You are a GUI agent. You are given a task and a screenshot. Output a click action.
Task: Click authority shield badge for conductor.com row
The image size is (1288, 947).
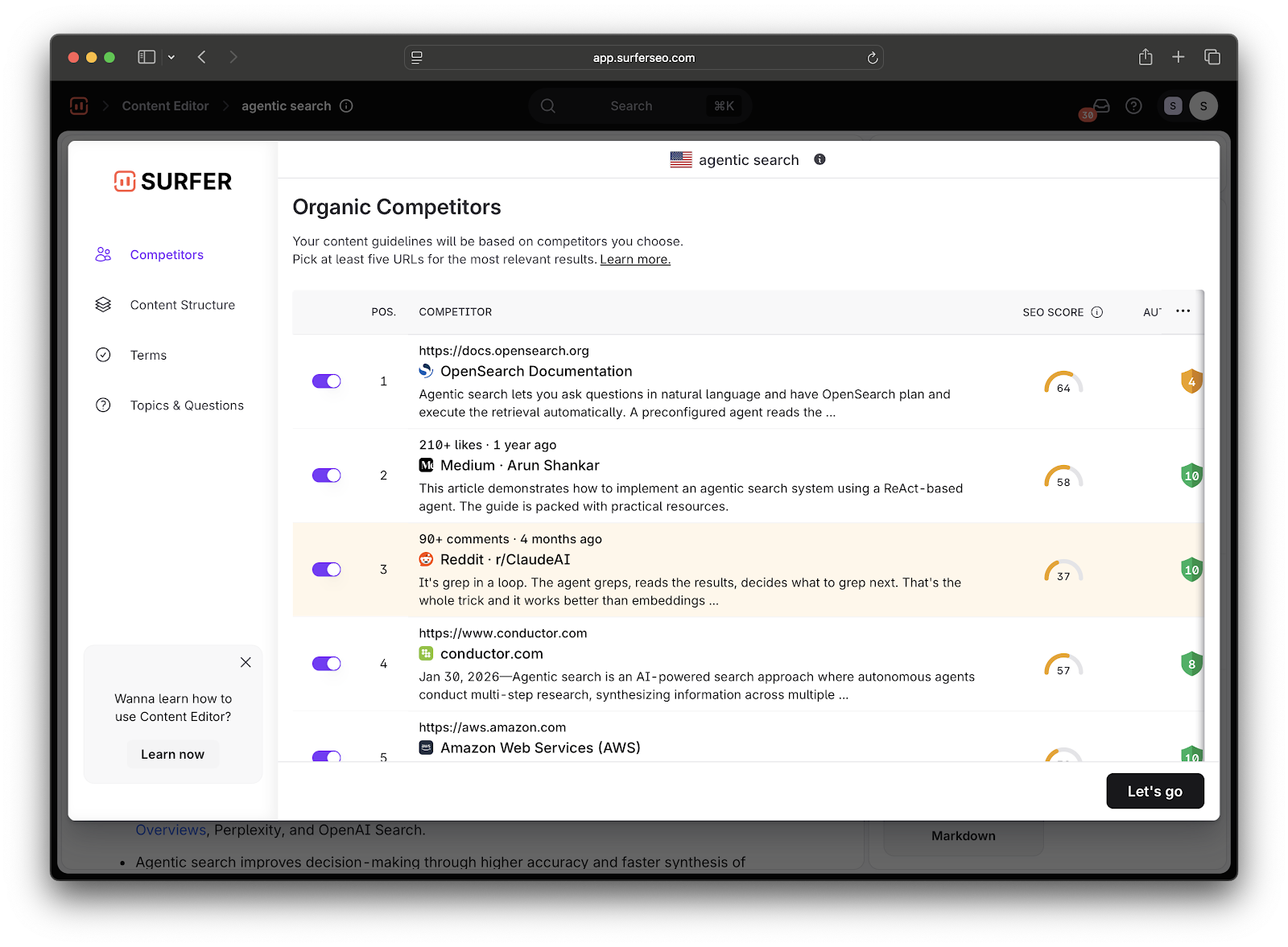click(1191, 664)
